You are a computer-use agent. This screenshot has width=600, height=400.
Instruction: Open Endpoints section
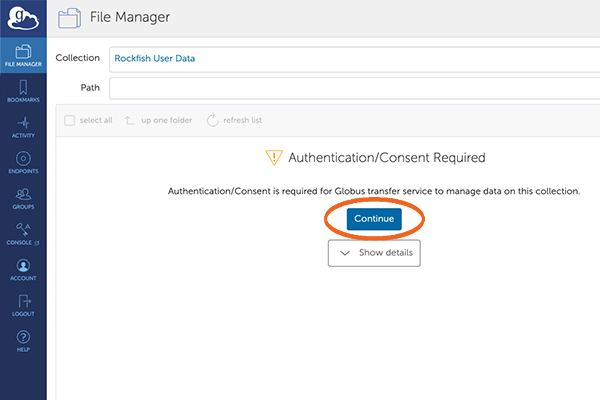(23, 163)
